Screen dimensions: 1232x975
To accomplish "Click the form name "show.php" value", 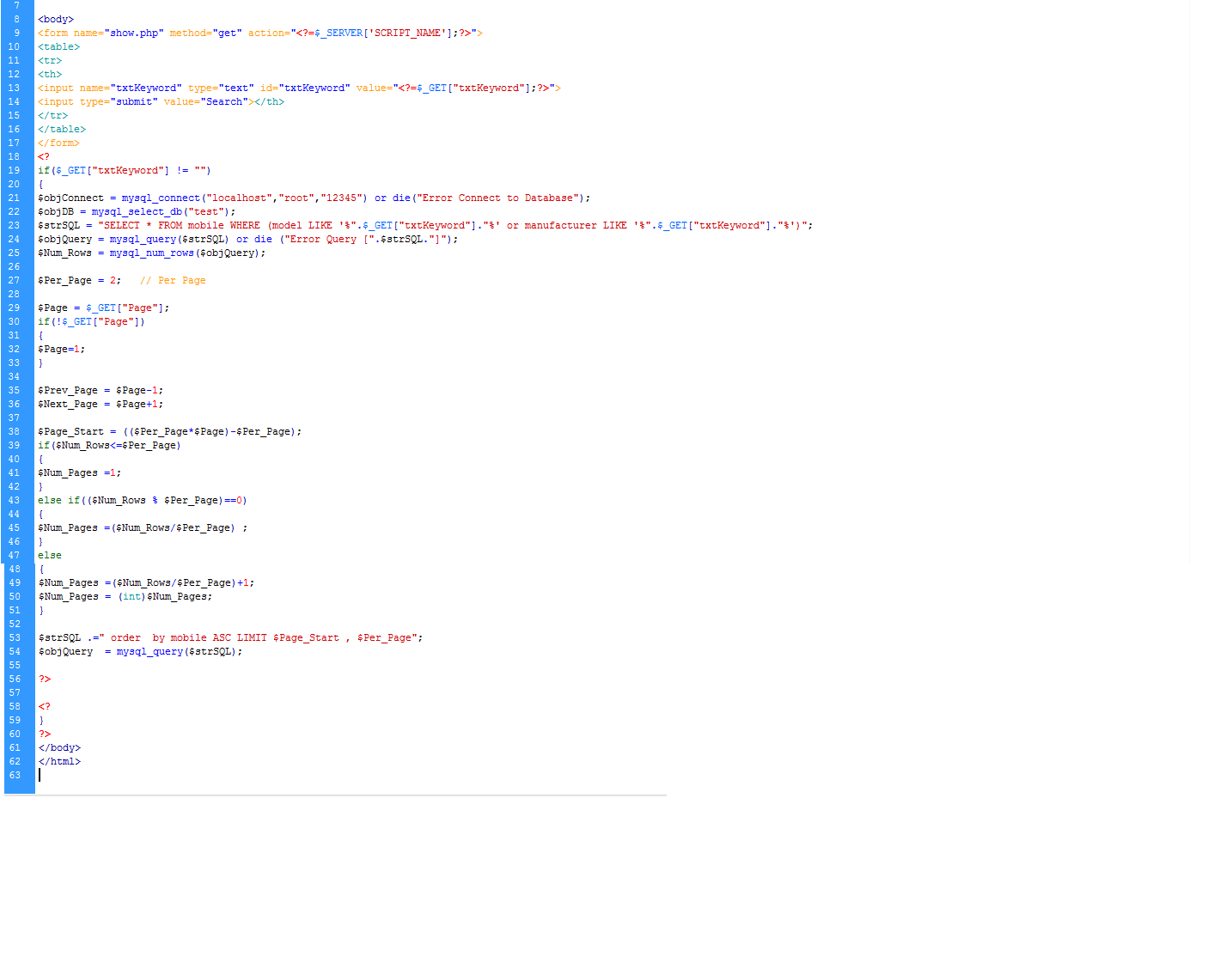I will point(134,33).
